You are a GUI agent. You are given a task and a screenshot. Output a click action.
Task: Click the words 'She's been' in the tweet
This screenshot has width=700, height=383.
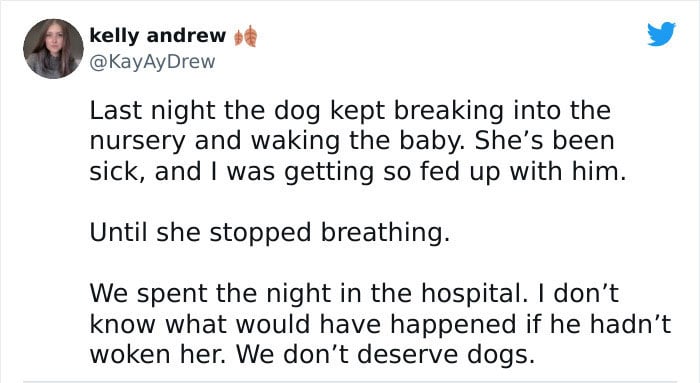pyautogui.click(x=545, y=141)
